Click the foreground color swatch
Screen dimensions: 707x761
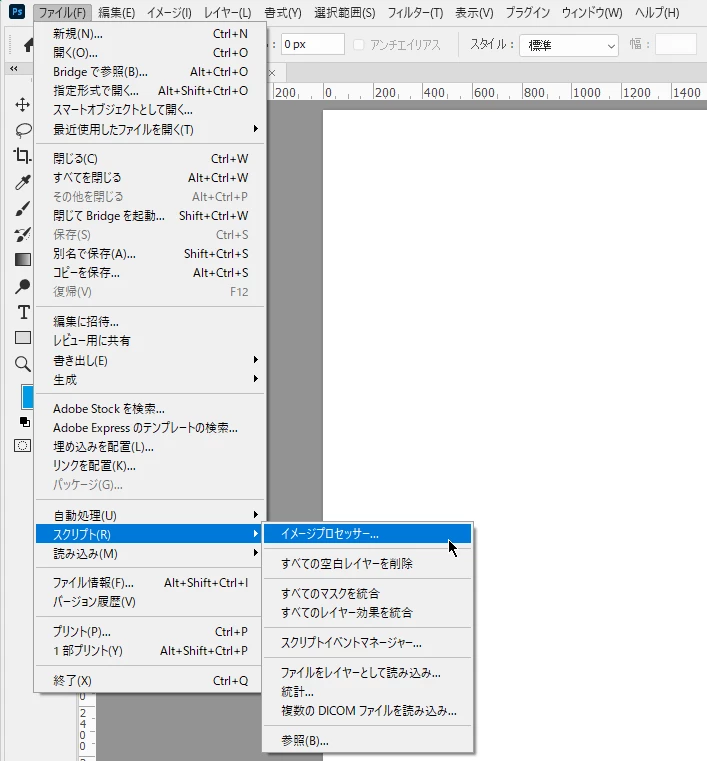[27, 397]
